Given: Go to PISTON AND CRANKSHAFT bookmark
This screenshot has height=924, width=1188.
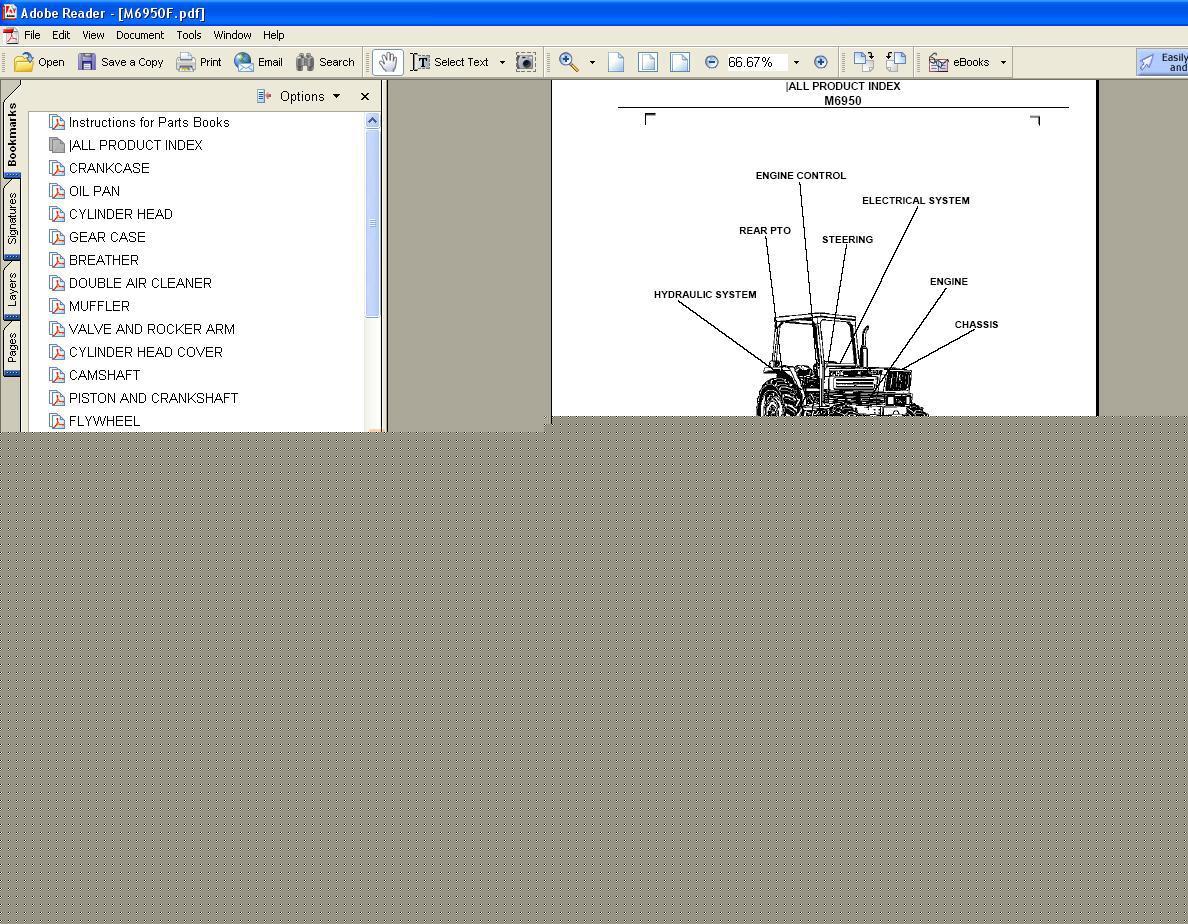Looking at the screenshot, I should click(x=153, y=398).
